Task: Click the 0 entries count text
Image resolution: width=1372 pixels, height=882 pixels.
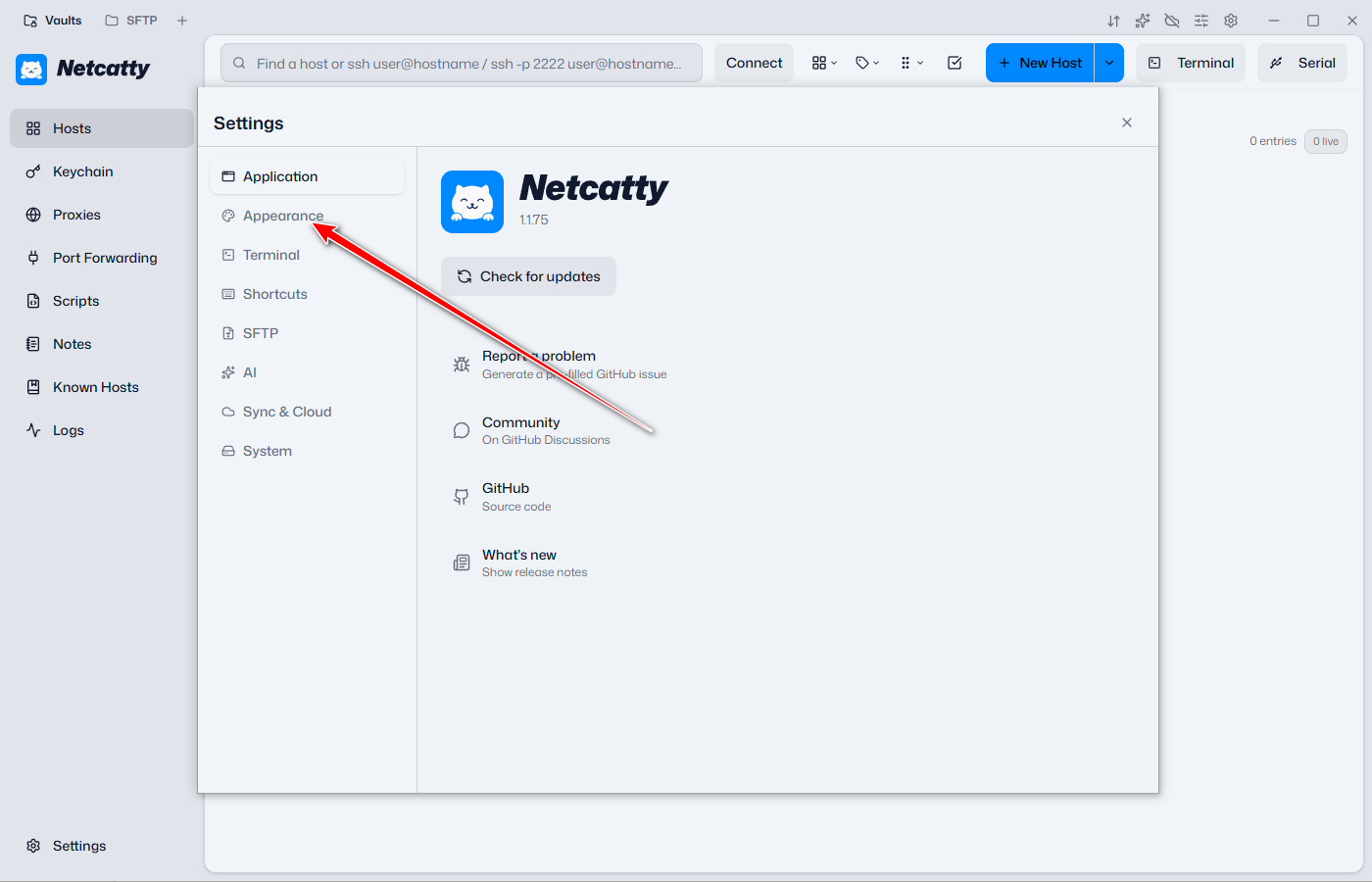Action: [1273, 141]
